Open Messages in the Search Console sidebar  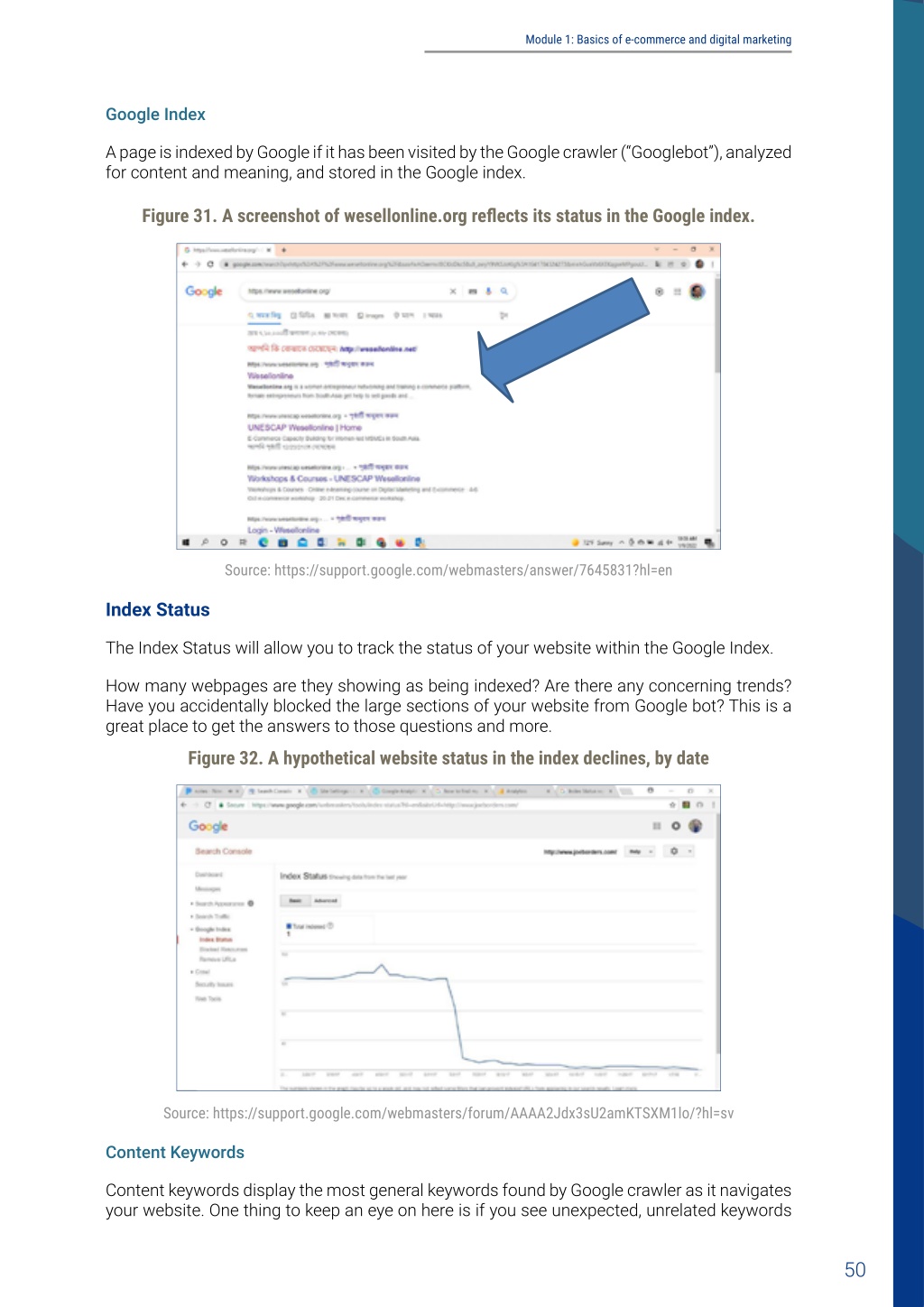(208, 889)
